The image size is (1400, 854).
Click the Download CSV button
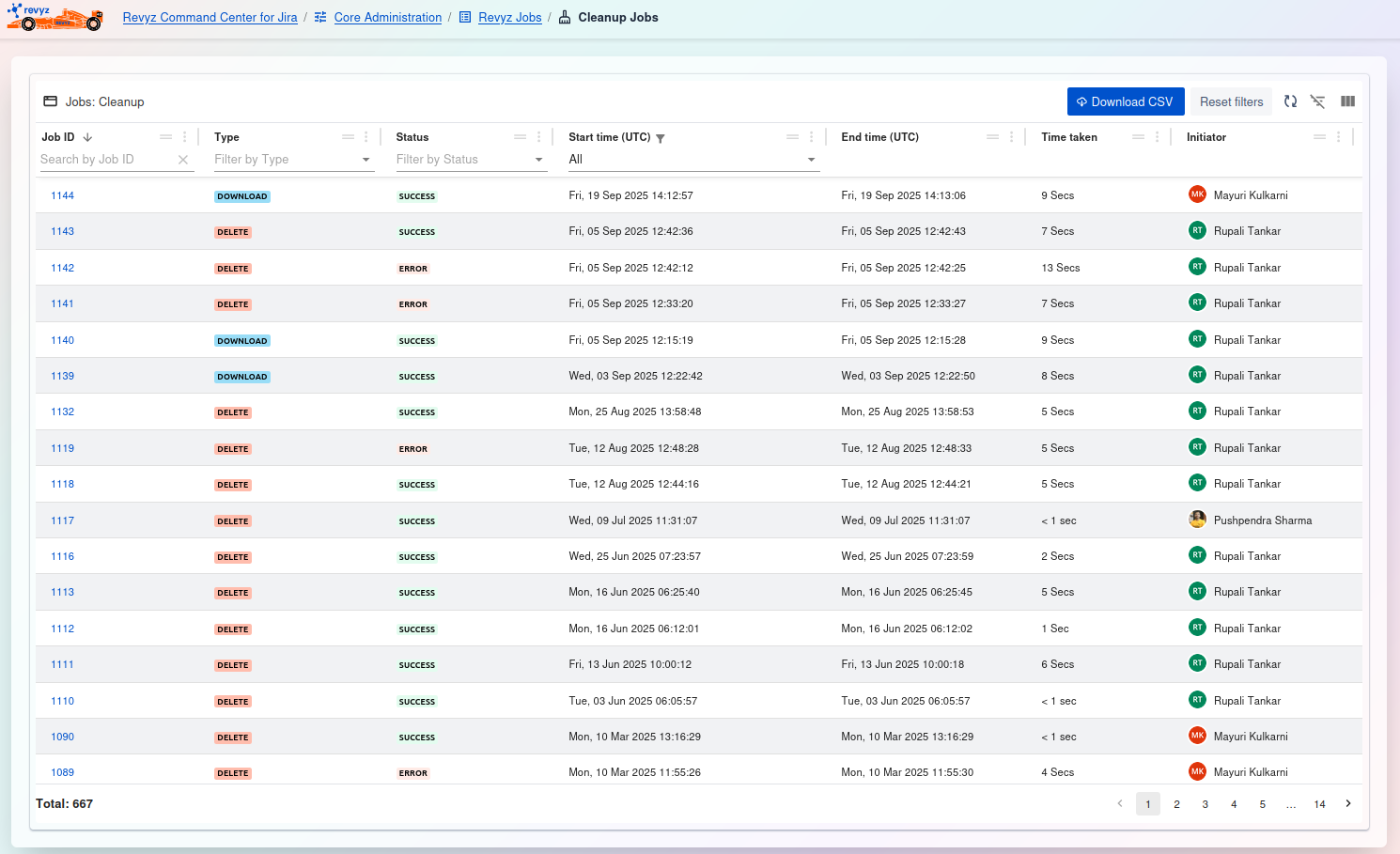tap(1125, 101)
